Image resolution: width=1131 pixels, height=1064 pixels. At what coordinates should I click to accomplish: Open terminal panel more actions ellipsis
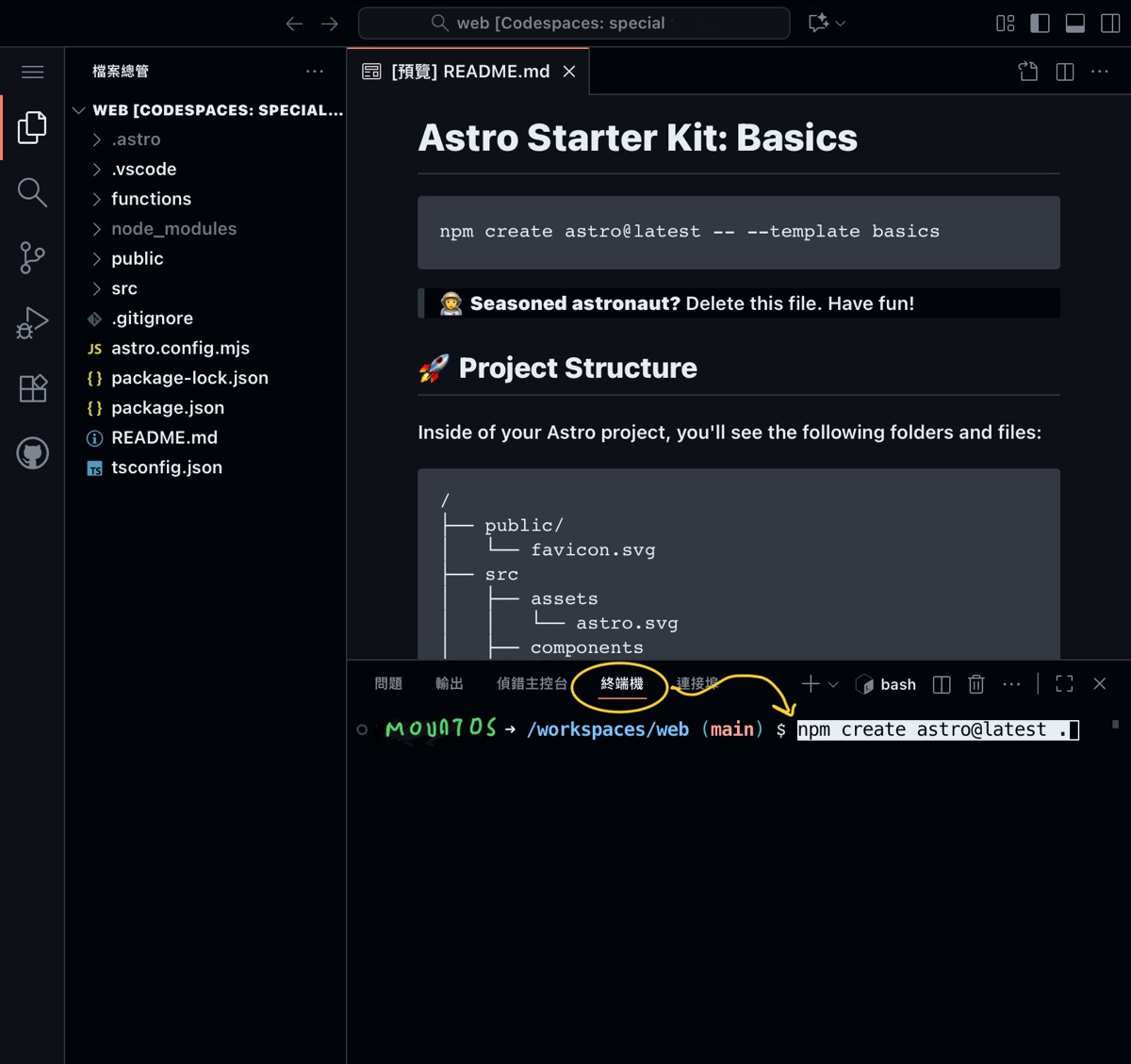[1011, 685]
